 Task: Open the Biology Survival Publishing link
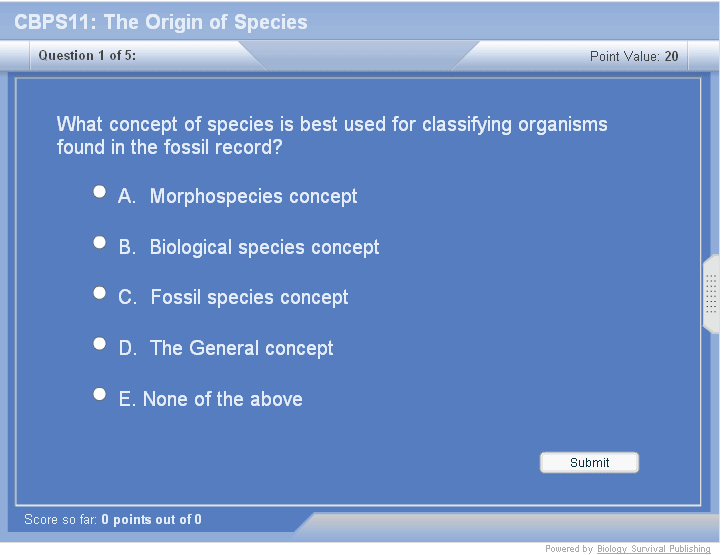pyautogui.click(x=653, y=549)
